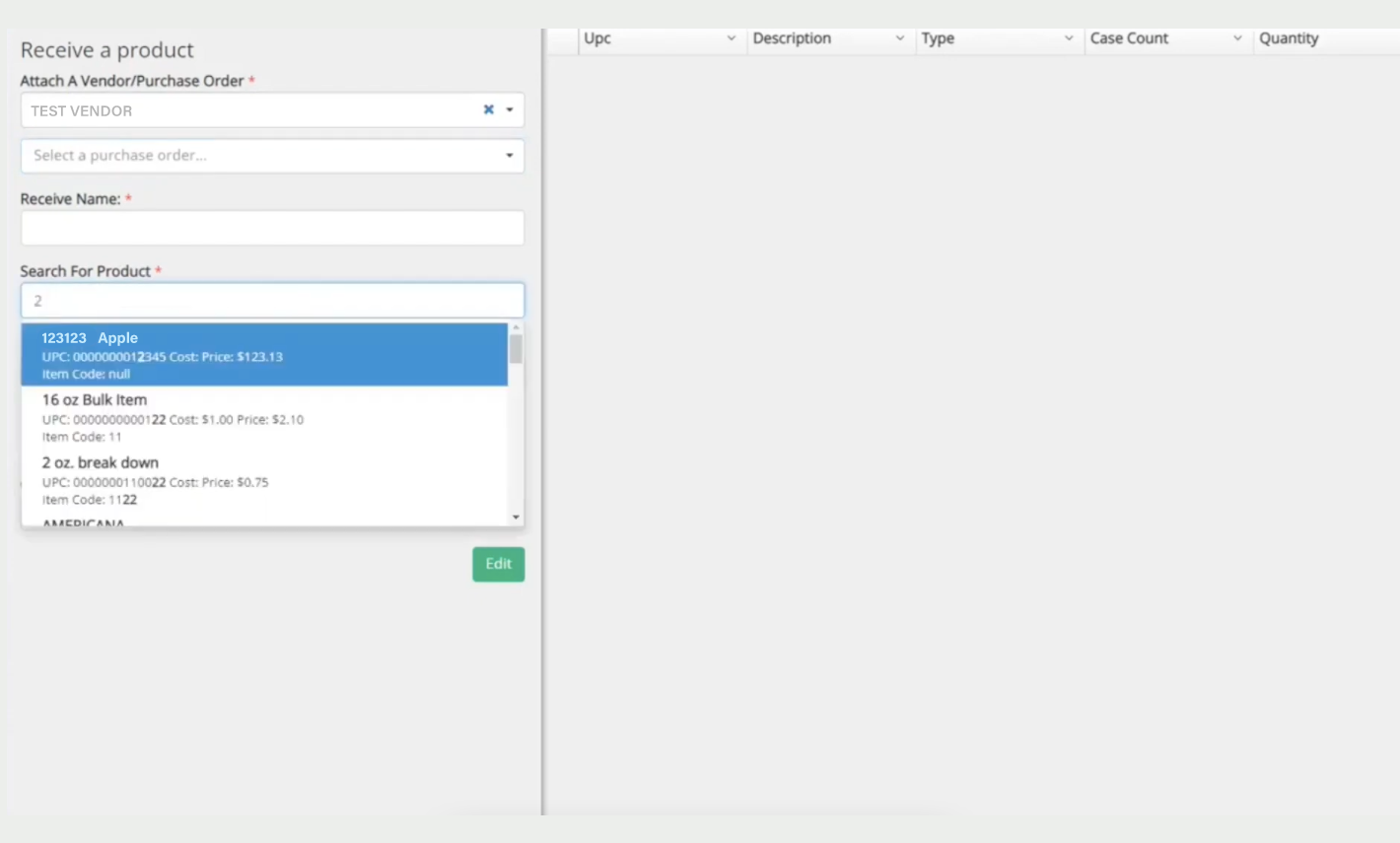This screenshot has height=843, width=1400.
Task: Clear the TEST VENDOR selection with X
Action: pos(488,109)
